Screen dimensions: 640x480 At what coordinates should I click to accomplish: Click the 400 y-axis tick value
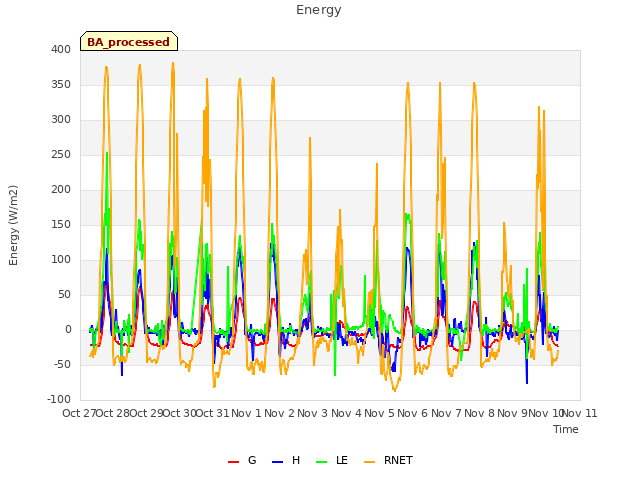pos(61,49)
